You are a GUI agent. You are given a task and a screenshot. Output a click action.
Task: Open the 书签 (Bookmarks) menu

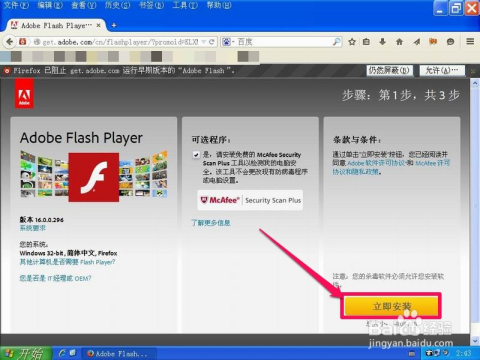(151, 5)
